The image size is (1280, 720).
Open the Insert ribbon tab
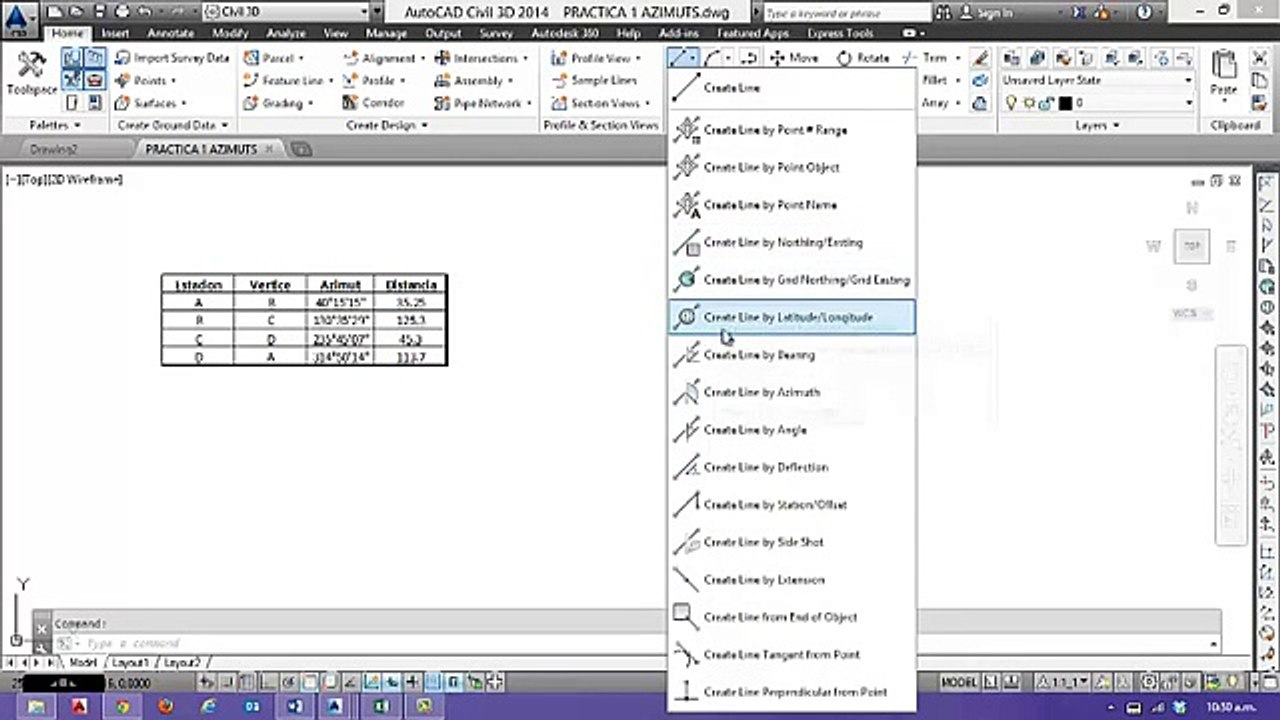click(x=115, y=33)
